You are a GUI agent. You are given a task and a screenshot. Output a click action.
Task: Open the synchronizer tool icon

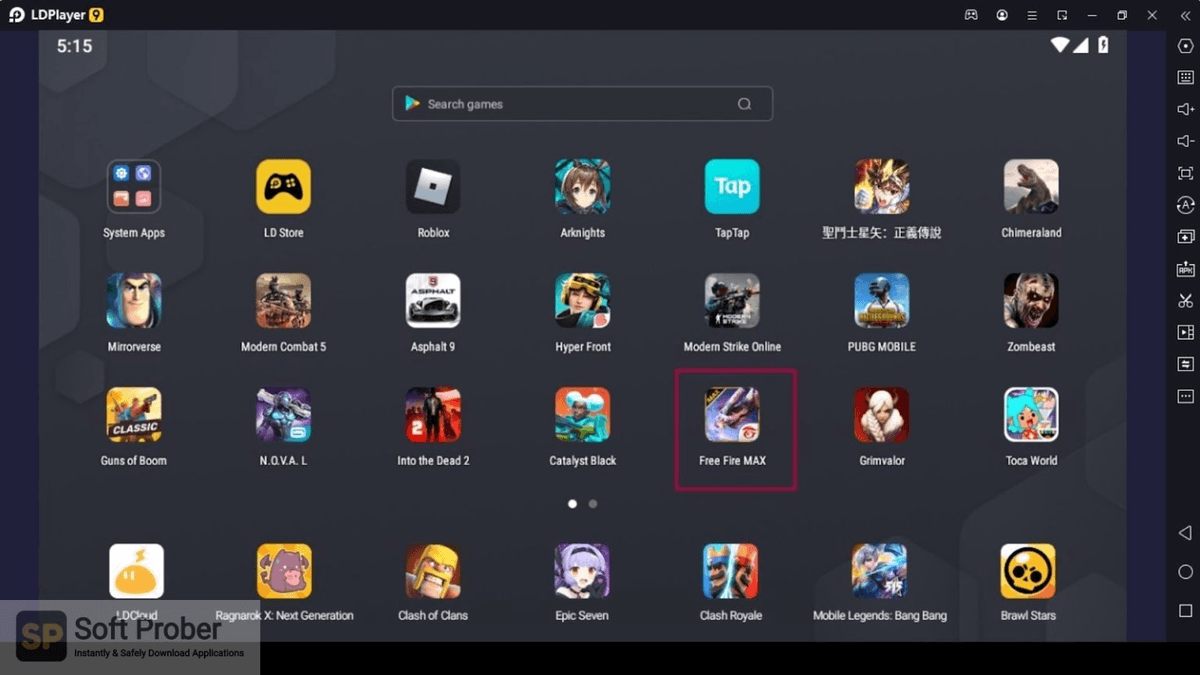click(1185, 364)
